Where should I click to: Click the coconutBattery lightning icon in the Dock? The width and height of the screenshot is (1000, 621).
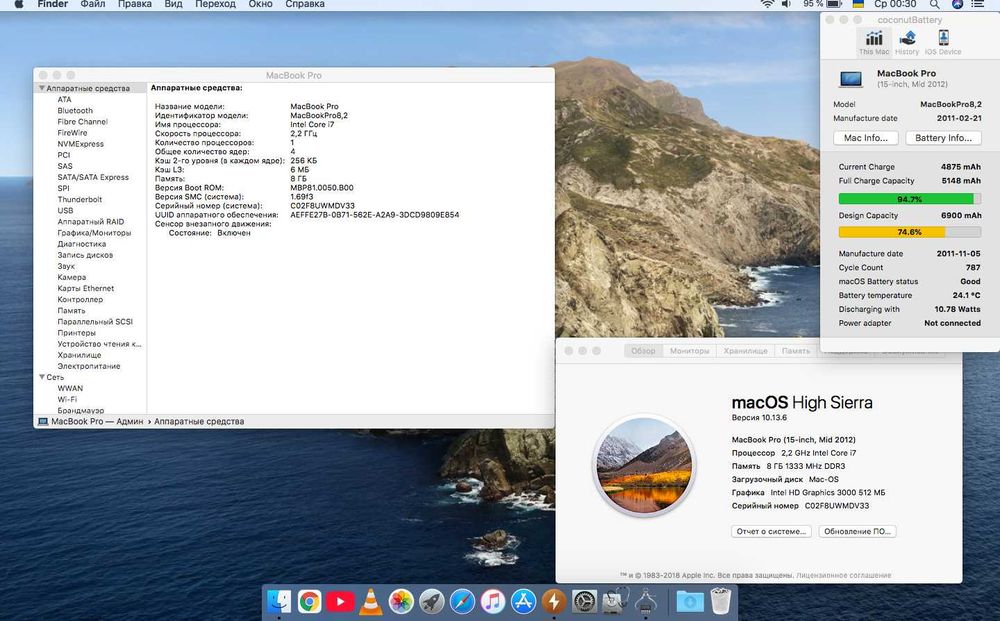point(554,601)
